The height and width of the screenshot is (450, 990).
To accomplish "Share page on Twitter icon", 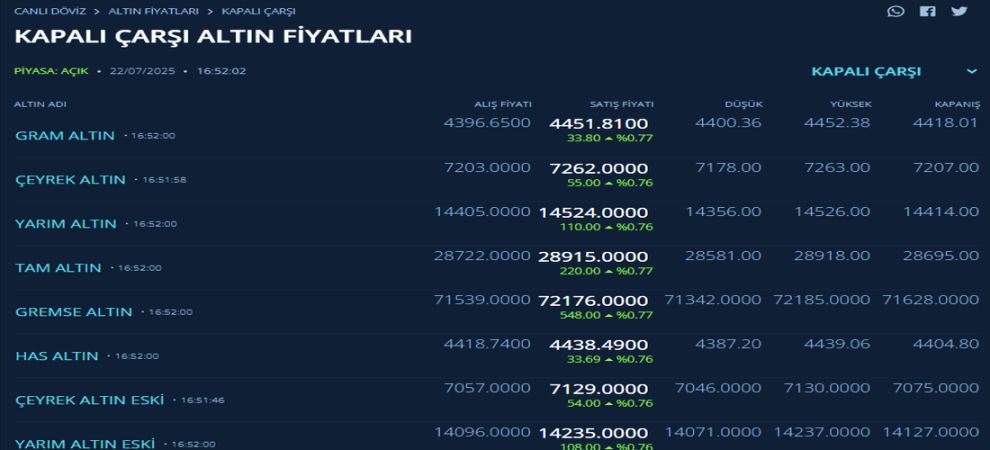I will point(959,11).
